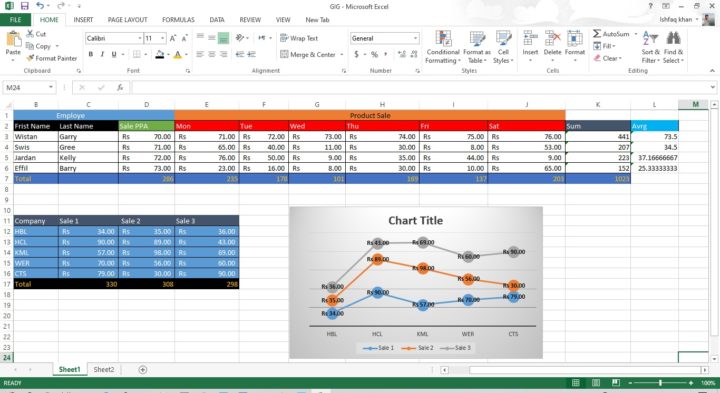Expand the Name Box dropdown arrow
The height and width of the screenshot is (393, 720).
pos(51,87)
